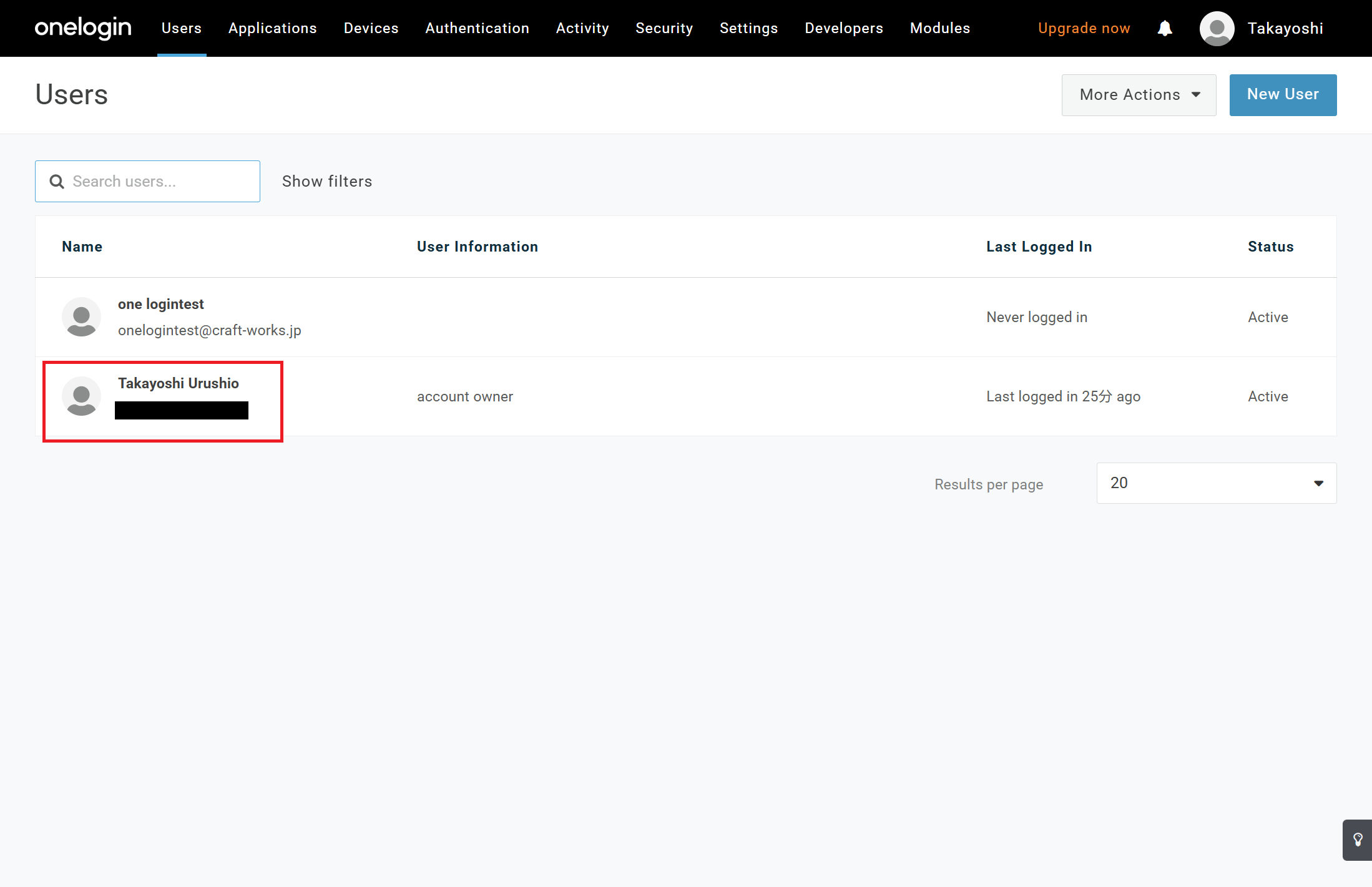Click one logintest user avatar
1372x887 pixels.
click(x=81, y=317)
